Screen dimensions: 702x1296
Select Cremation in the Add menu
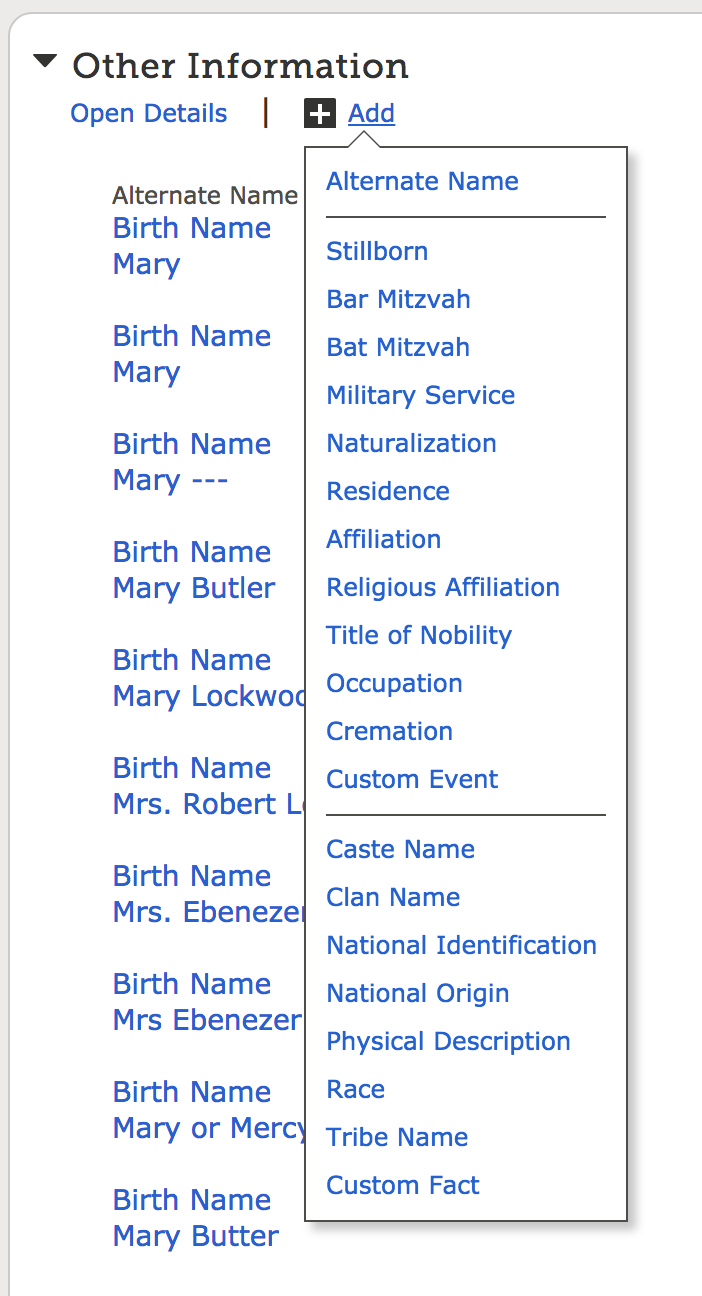[x=389, y=731]
